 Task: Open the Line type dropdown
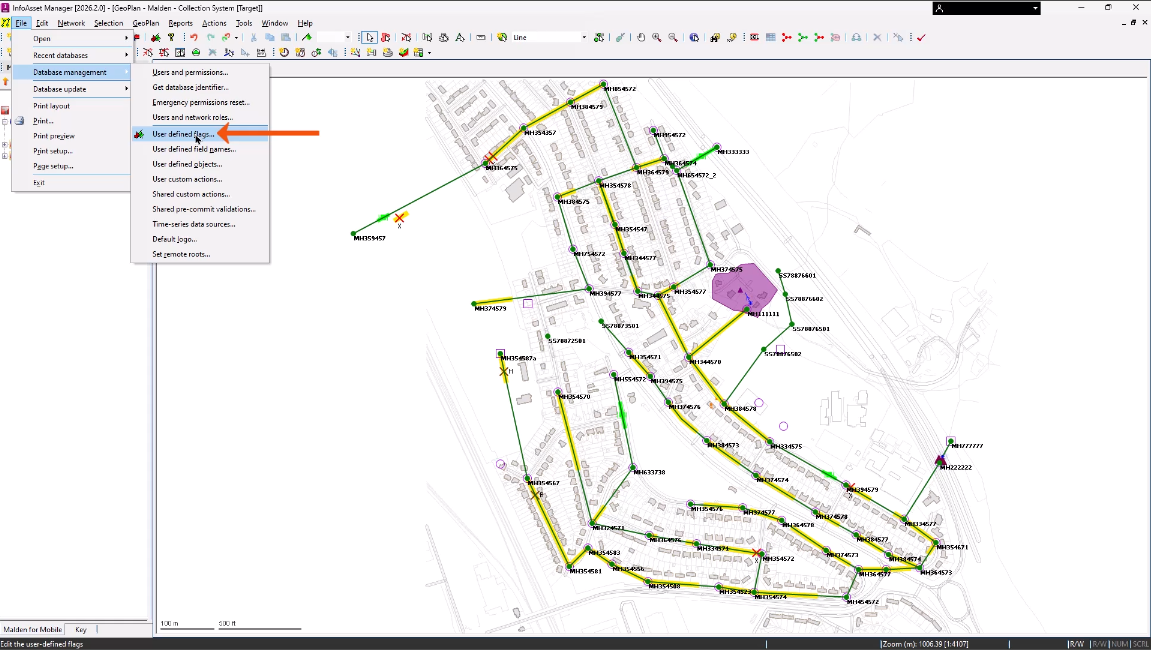coord(584,38)
